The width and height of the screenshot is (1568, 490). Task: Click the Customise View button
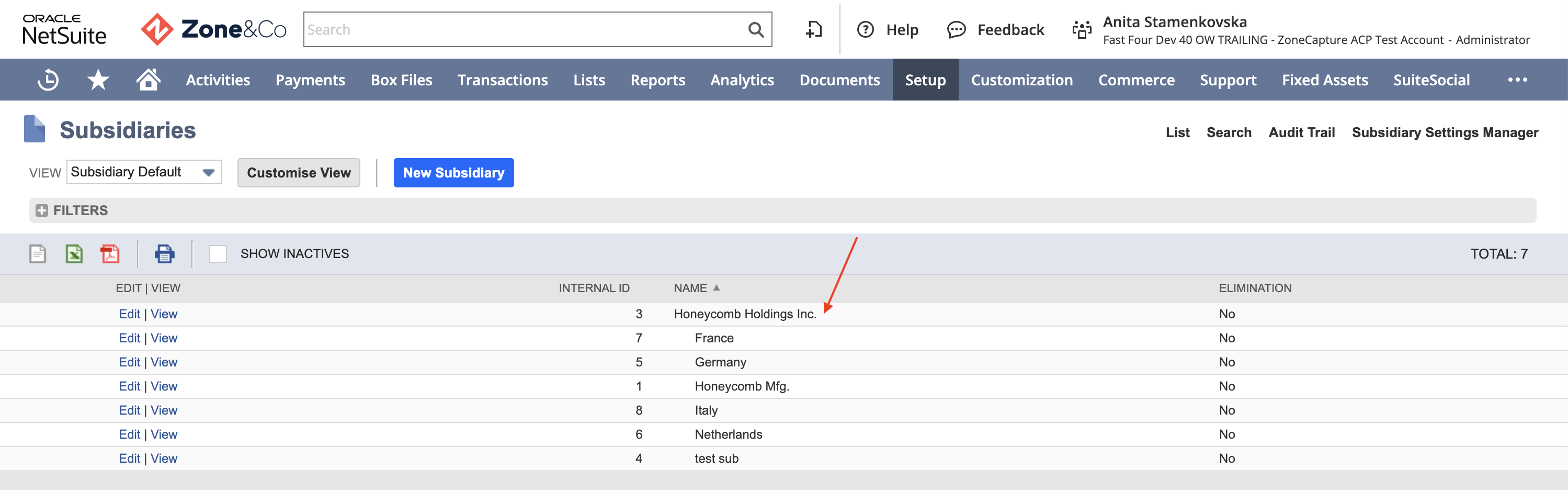point(299,172)
